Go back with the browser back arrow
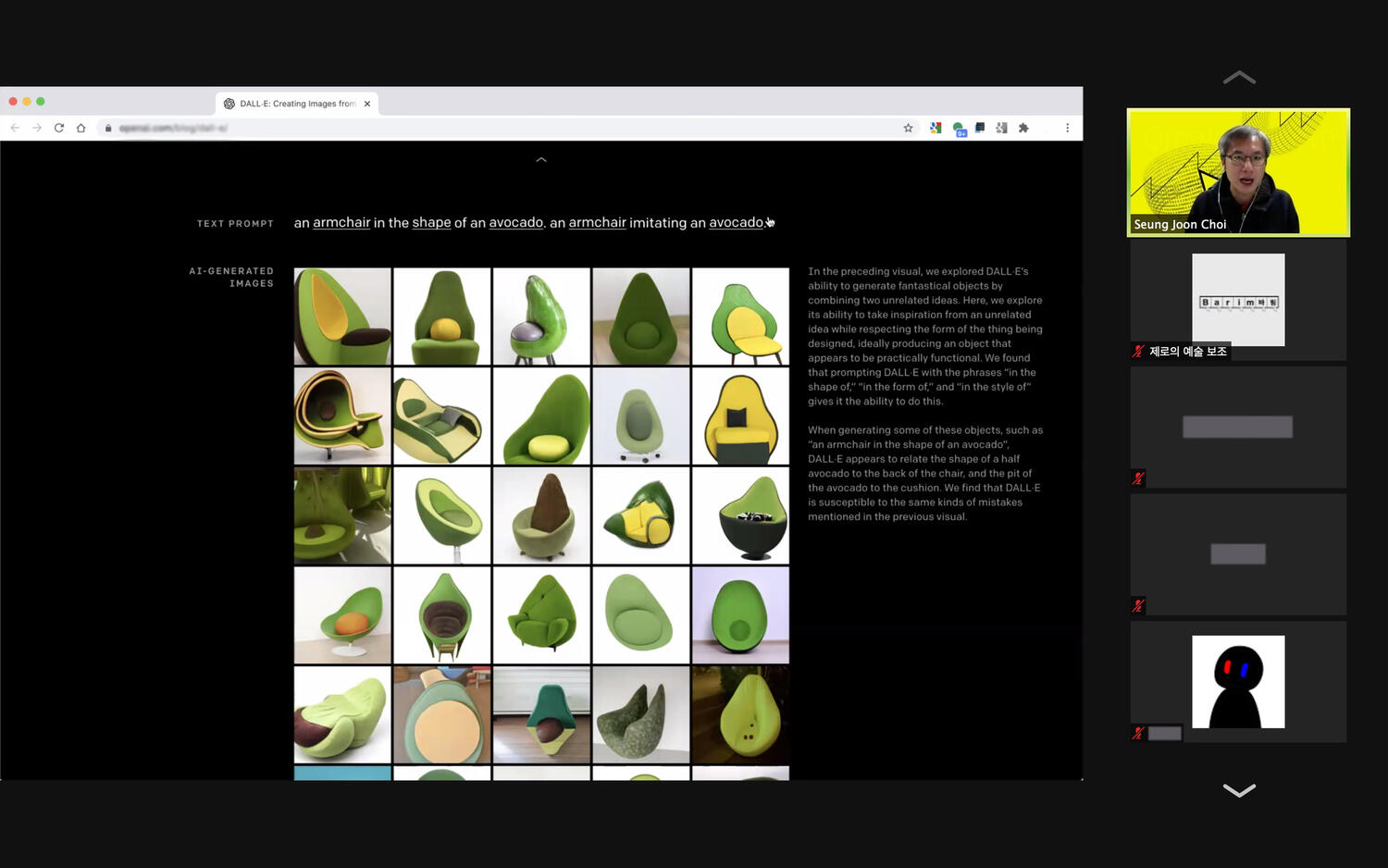The width and height of the screenshot is (1388, 868). 15,128
